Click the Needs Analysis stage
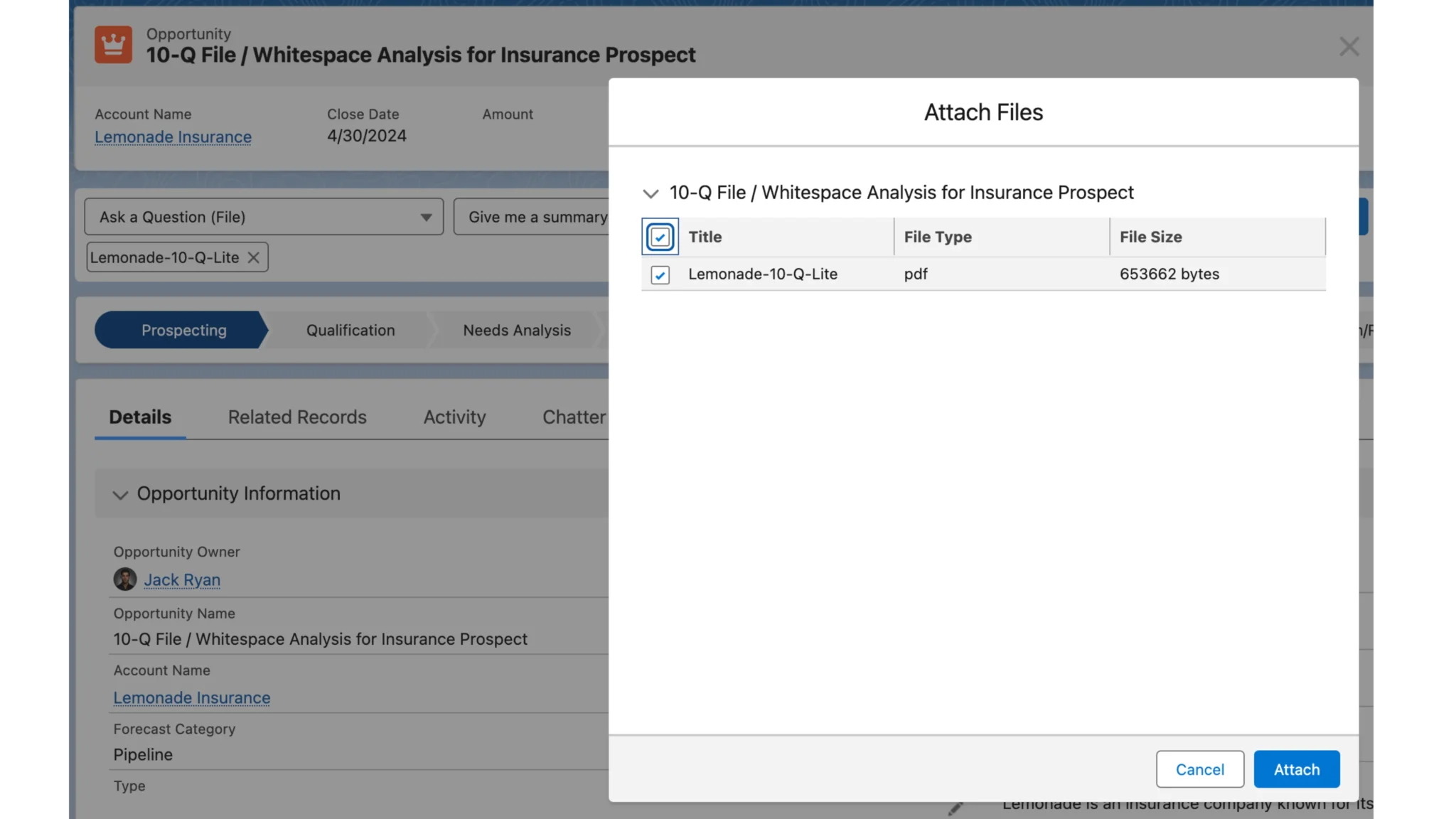 517,330
